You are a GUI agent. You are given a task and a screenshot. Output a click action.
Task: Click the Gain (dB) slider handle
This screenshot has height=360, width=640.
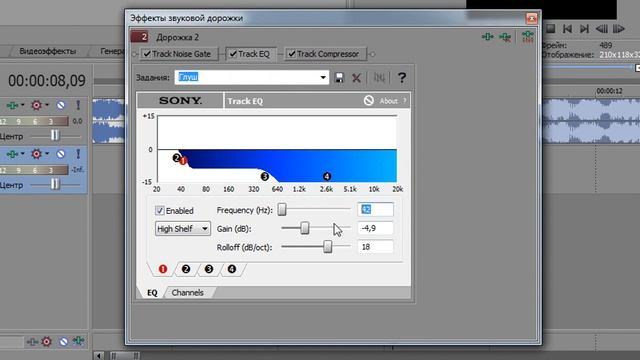304,228
